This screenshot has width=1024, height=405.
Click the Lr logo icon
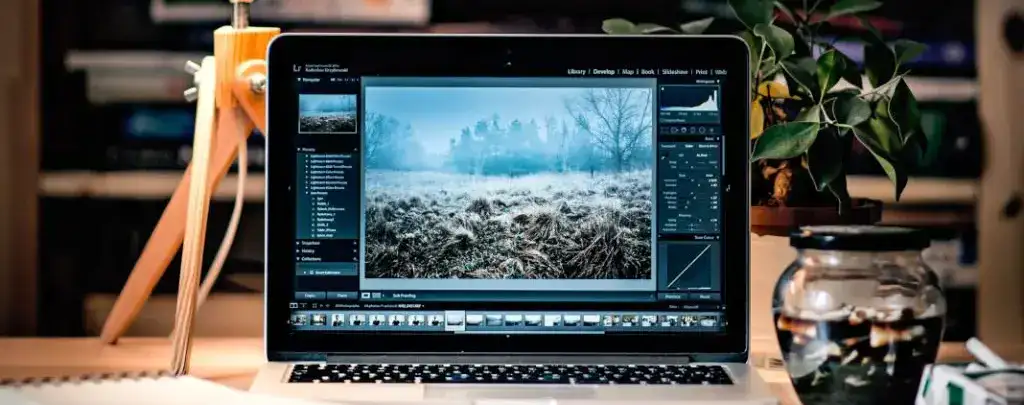(x=297, y=68)
